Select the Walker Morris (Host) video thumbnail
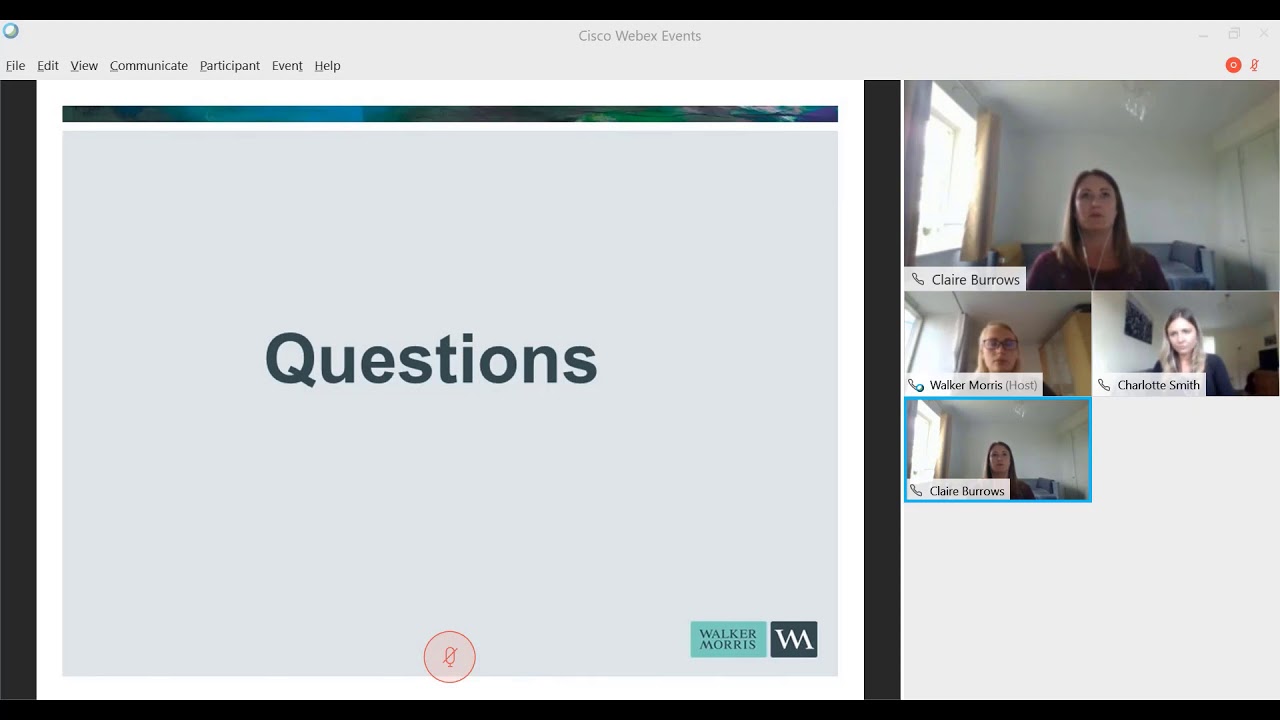The width and height of the screenshot is (1280, 720). pos(997,344)
